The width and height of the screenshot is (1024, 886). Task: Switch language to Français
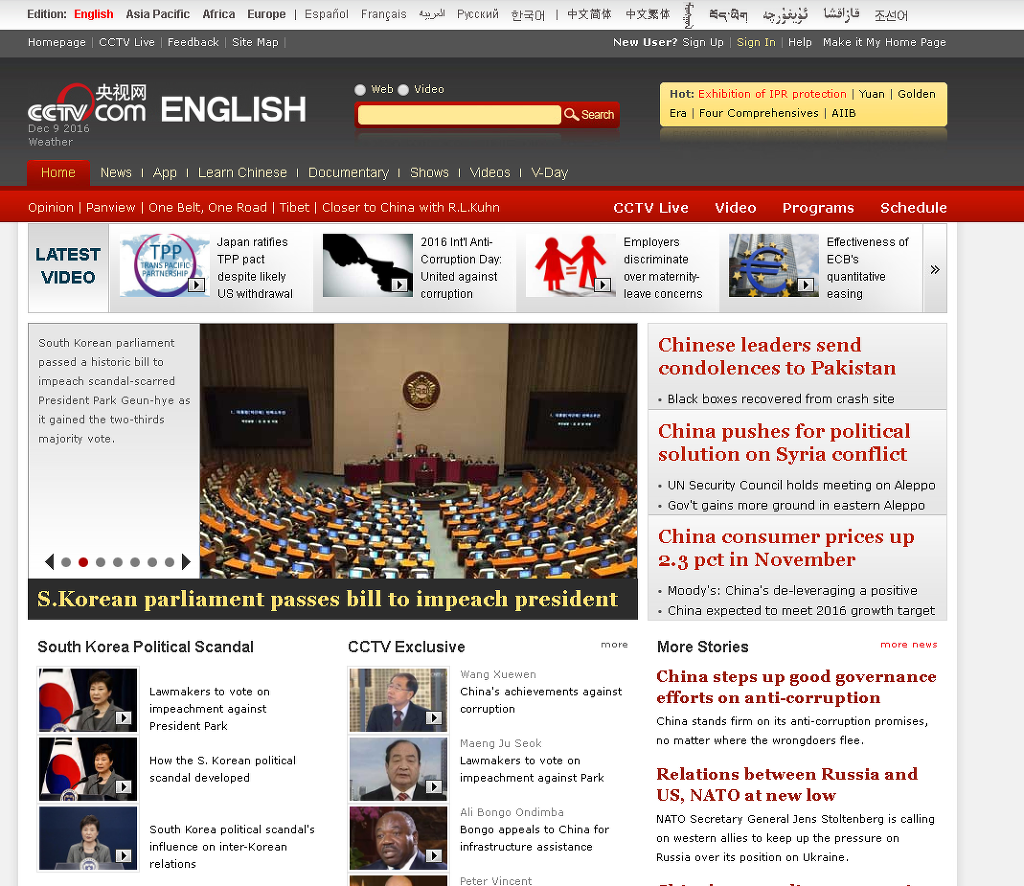tap(383, 14)
